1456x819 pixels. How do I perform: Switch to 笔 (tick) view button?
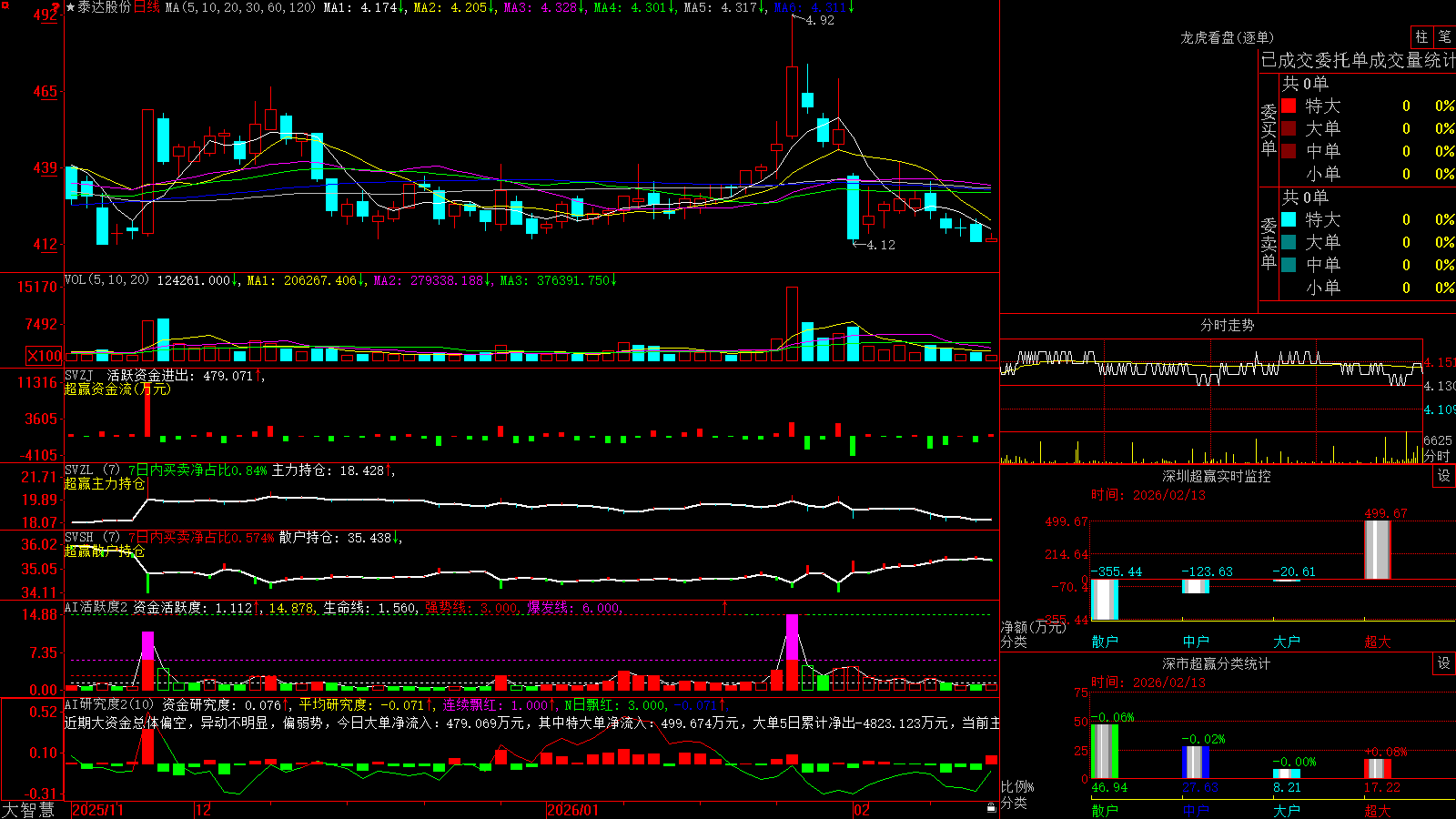(1445, 37)
